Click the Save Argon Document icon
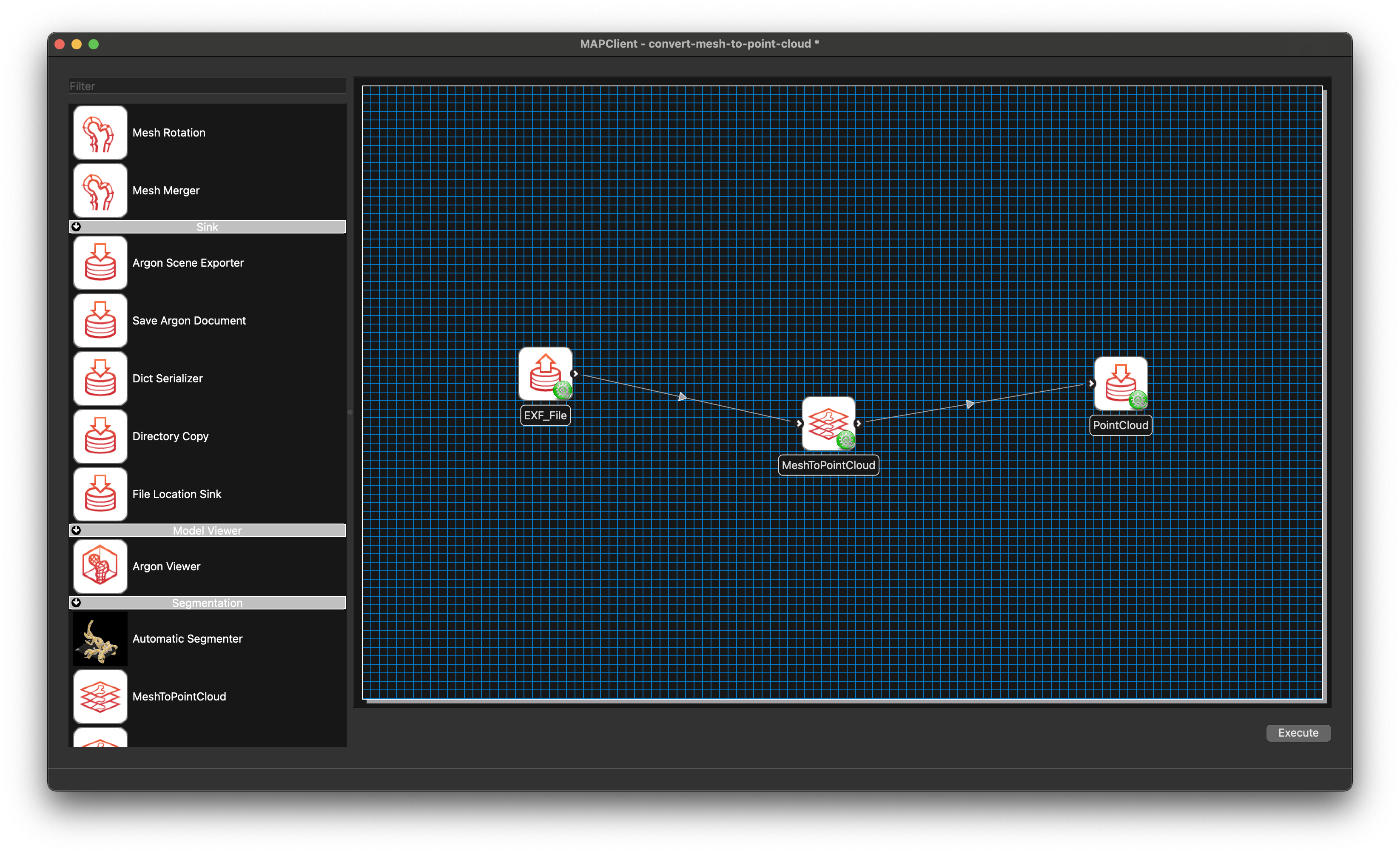This screenshot has height=854, width=1400. pos(100,321)
